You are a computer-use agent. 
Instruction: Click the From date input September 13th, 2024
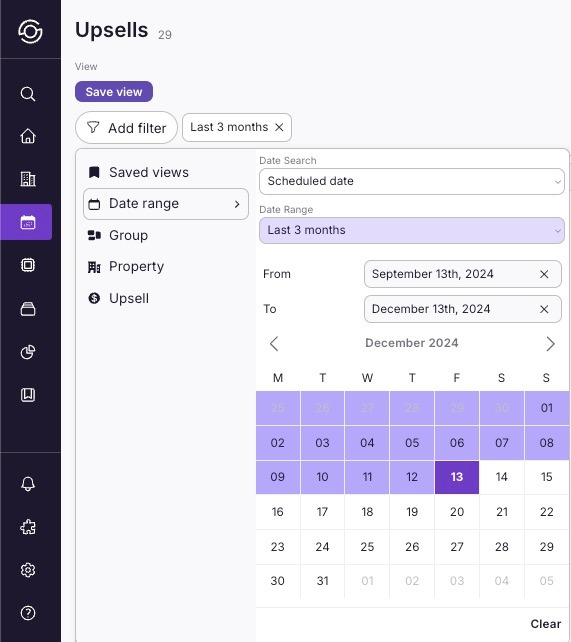pos(463,274)
